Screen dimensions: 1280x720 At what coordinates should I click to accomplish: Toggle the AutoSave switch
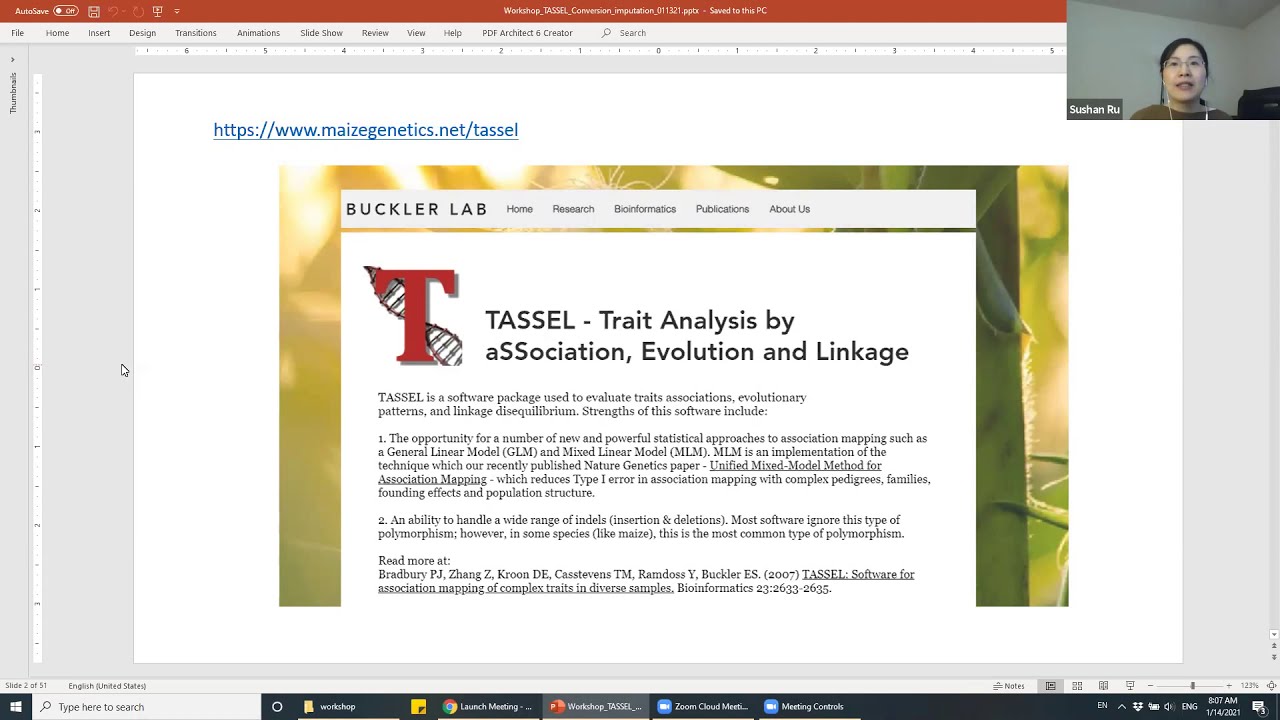click(x=66, y=11)
